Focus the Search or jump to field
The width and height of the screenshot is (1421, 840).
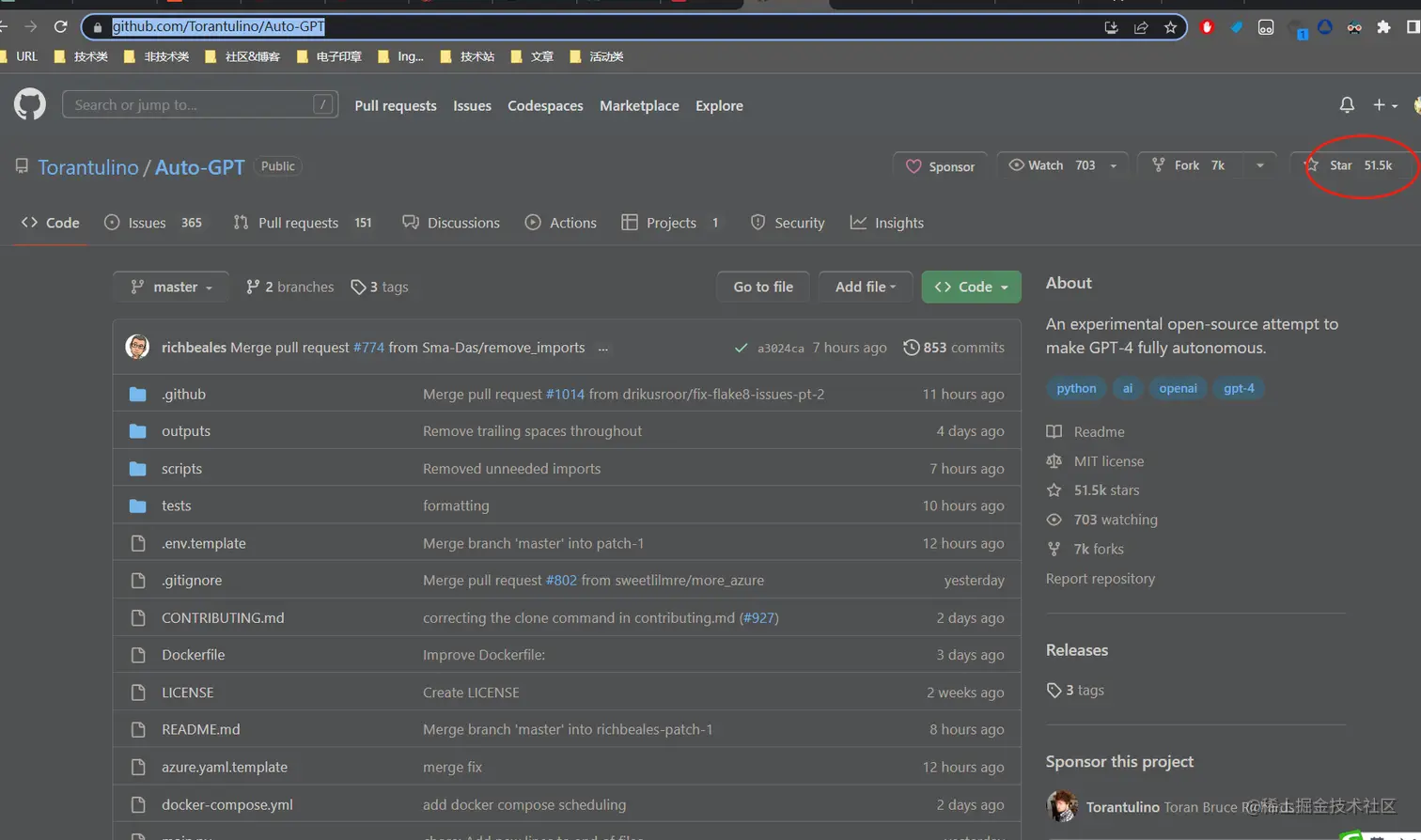[200, 104]
